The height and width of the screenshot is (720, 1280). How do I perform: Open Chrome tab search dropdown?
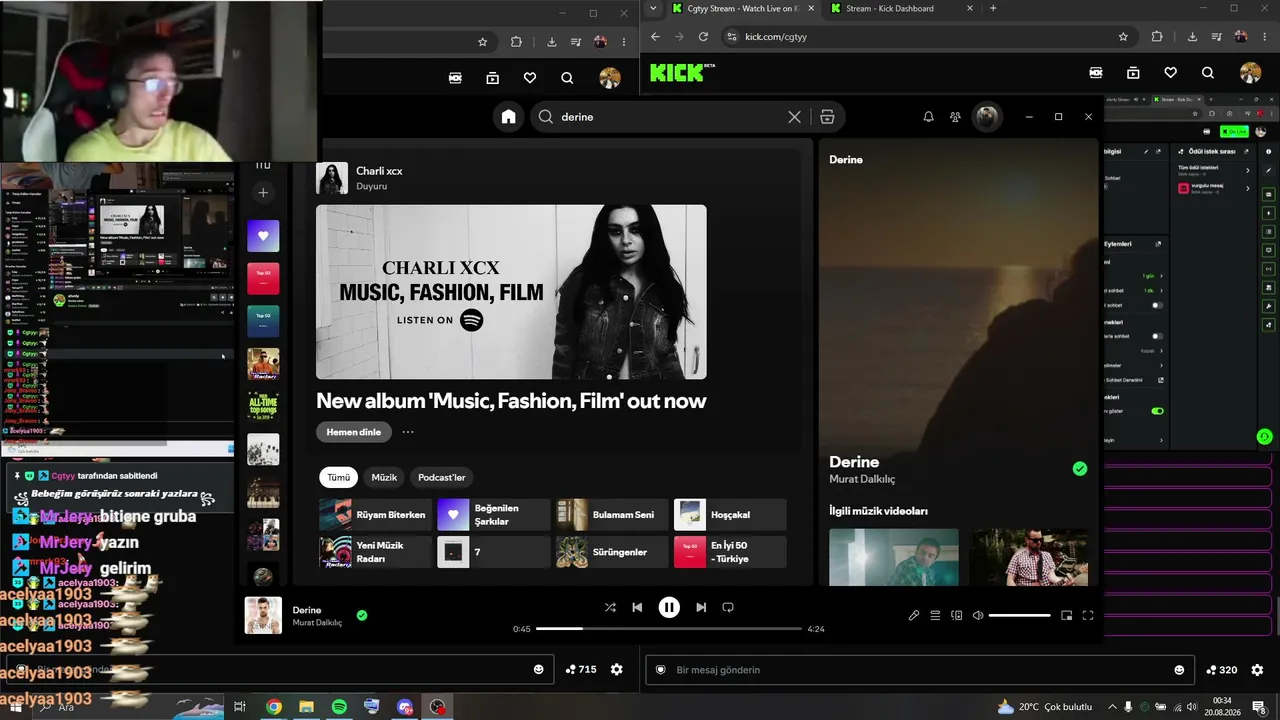(x=653, y=8)
